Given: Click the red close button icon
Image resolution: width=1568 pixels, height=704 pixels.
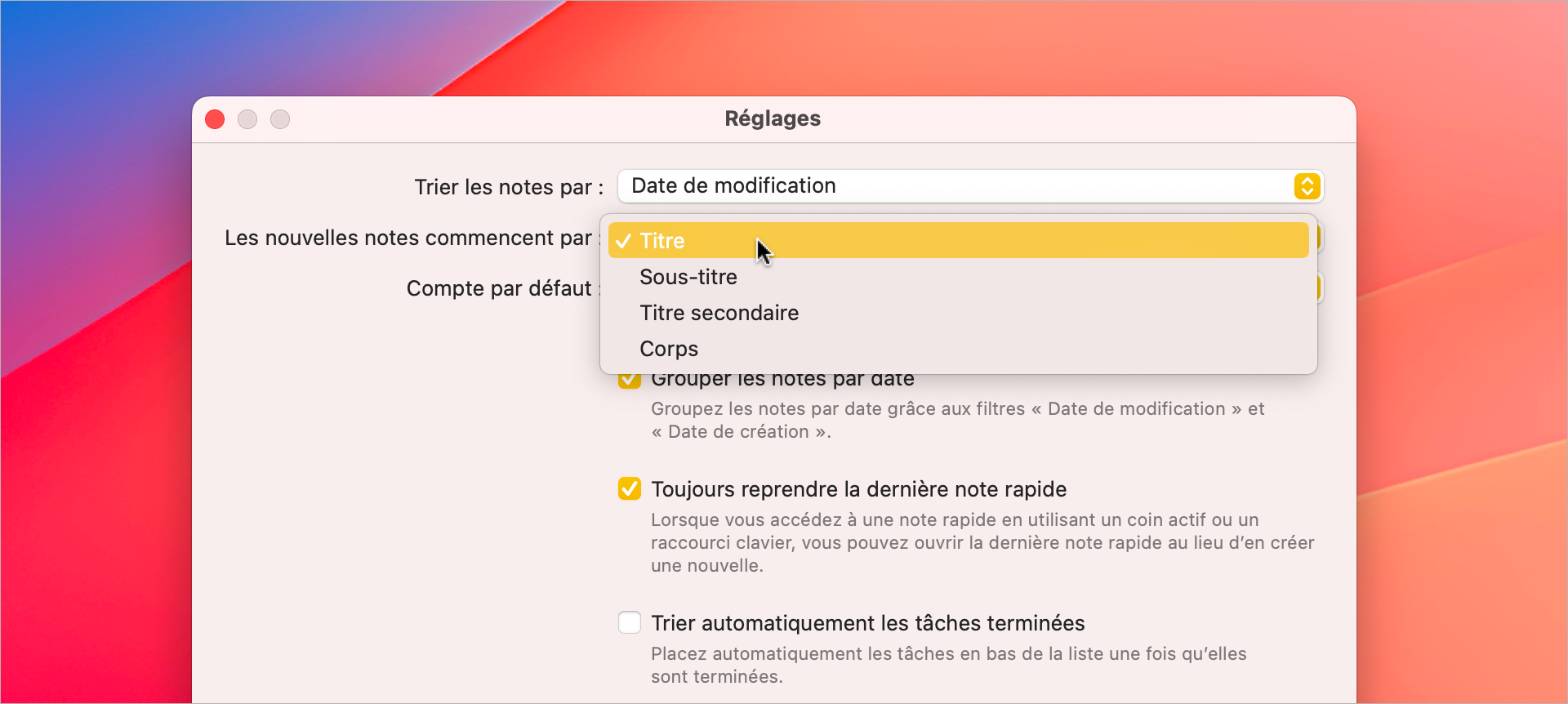Looking at the screenshot, I should pos(214,119).
